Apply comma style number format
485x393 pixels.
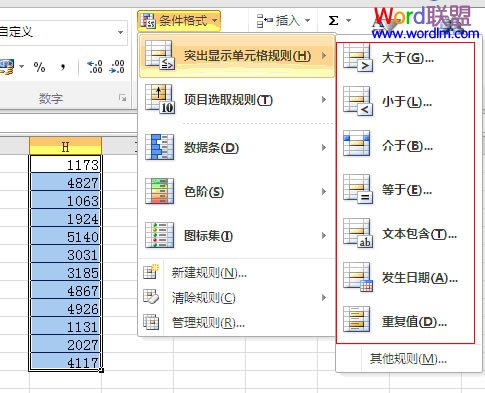(x=63, y=67)
